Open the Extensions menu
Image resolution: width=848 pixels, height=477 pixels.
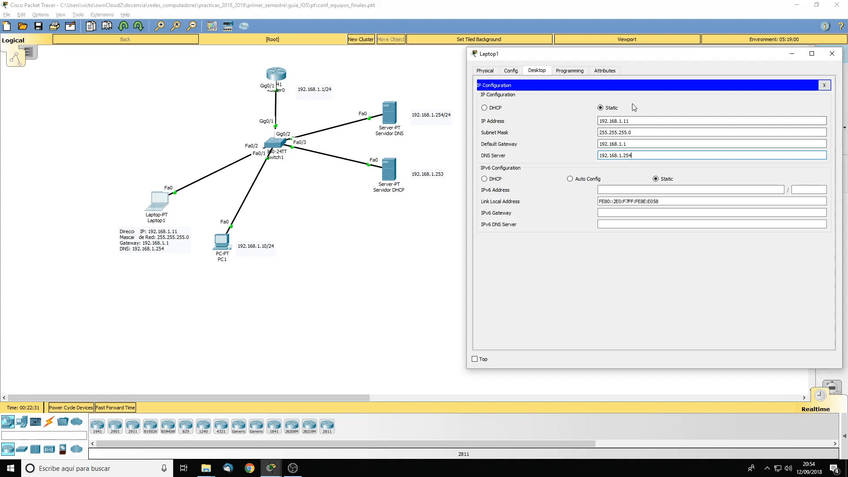tap(102, 15)
